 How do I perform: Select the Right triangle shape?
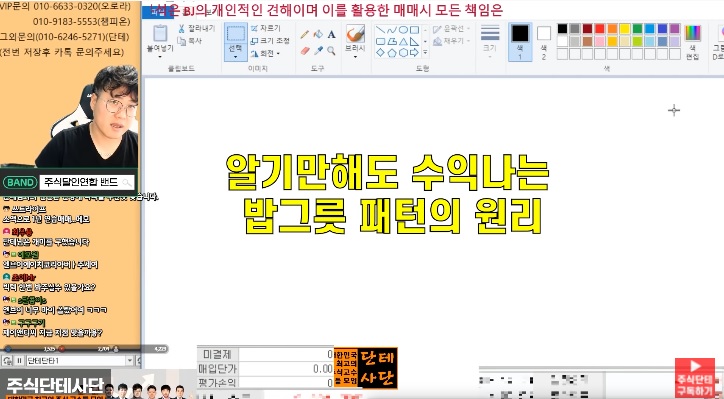[x=415, y=42]
